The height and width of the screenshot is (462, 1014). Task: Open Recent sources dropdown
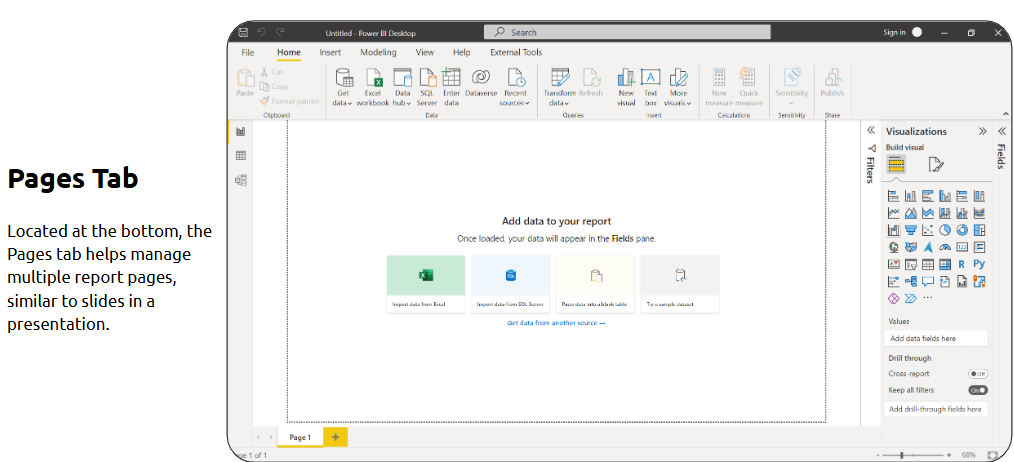point(515,87)
